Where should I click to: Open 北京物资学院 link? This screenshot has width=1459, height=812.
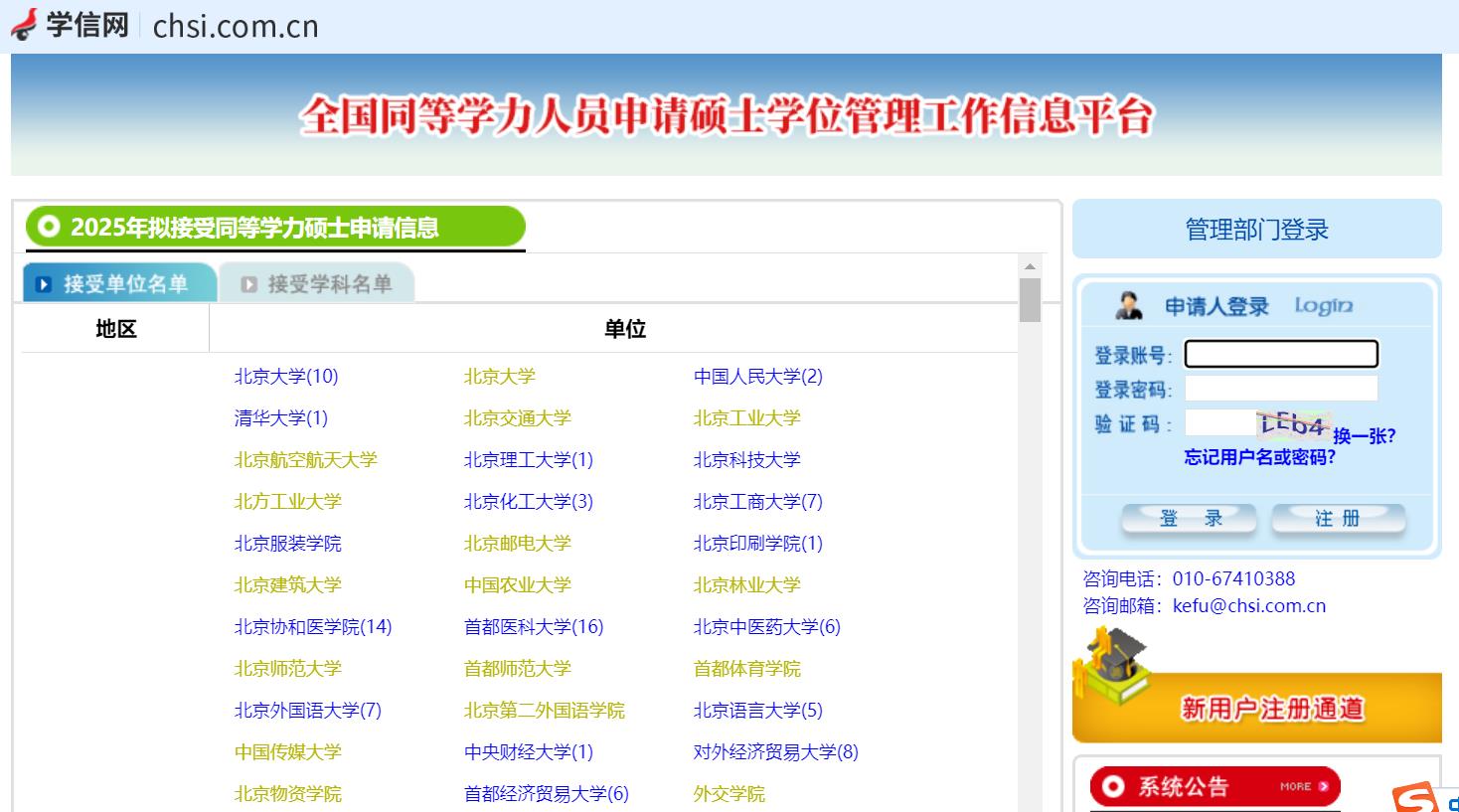tap(288, 794)
